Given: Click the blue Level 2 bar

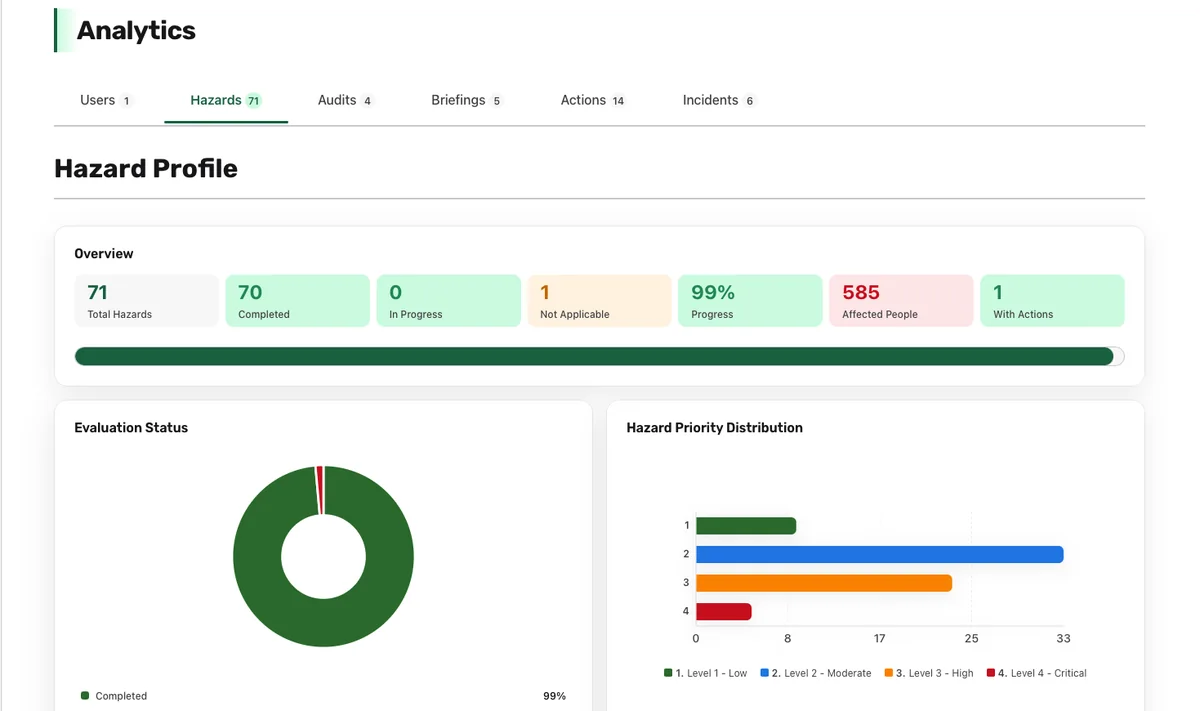Looking at the screenshot, I should 880,554.
